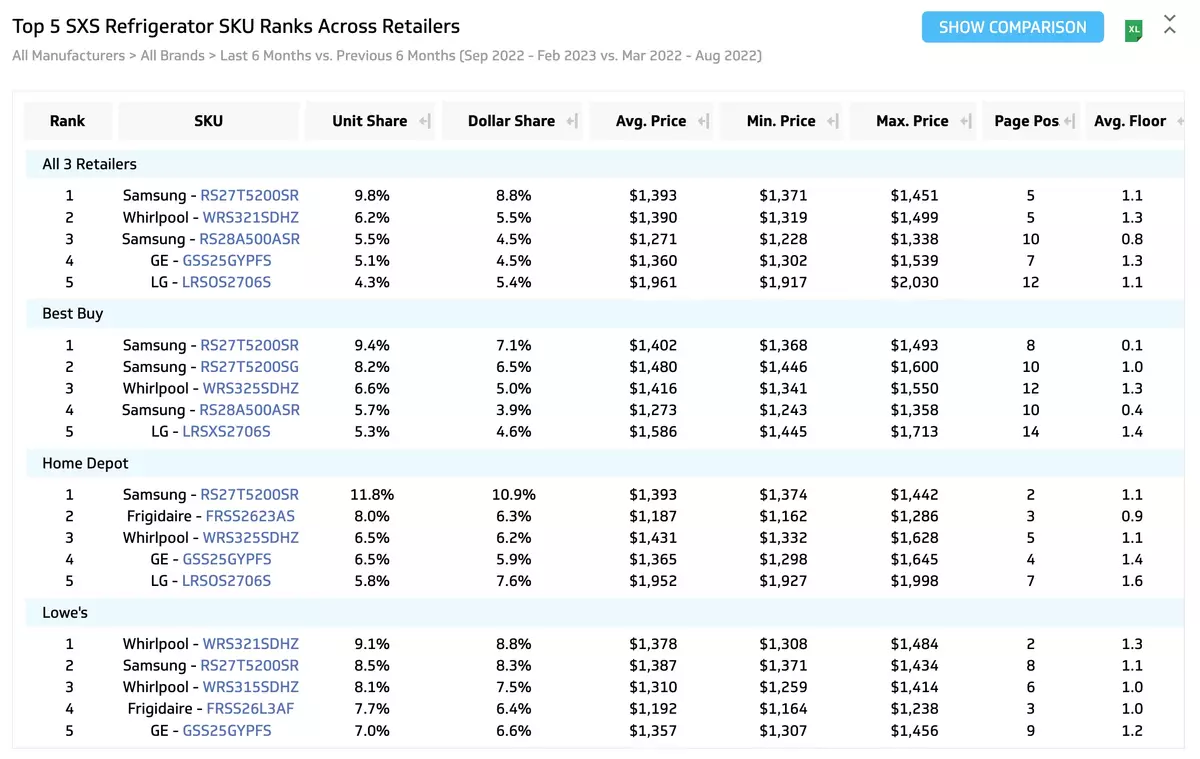Open WRS325SDHZ link under Home Depot
Screen dimensions: 1200x759
pyautogui.click(x=251, y=538)
